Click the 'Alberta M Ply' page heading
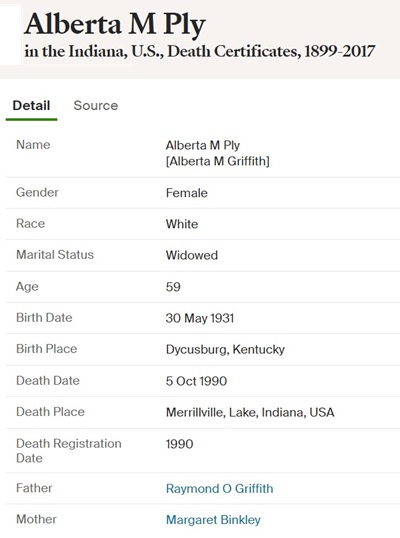 point(115,25)
